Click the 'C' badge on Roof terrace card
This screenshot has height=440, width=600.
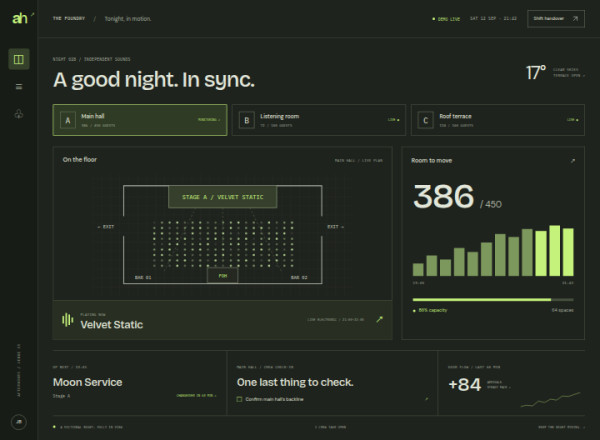pyautogui.click(x=426, y=121)
